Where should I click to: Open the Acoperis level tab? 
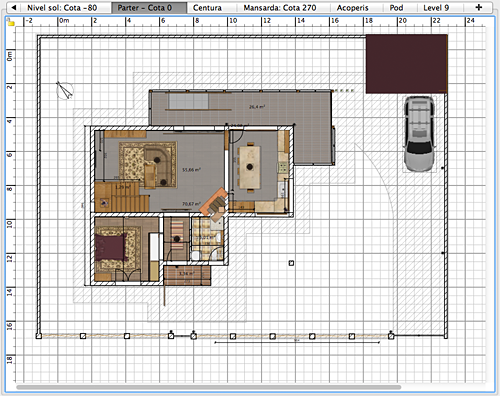(x=352, y=8)
